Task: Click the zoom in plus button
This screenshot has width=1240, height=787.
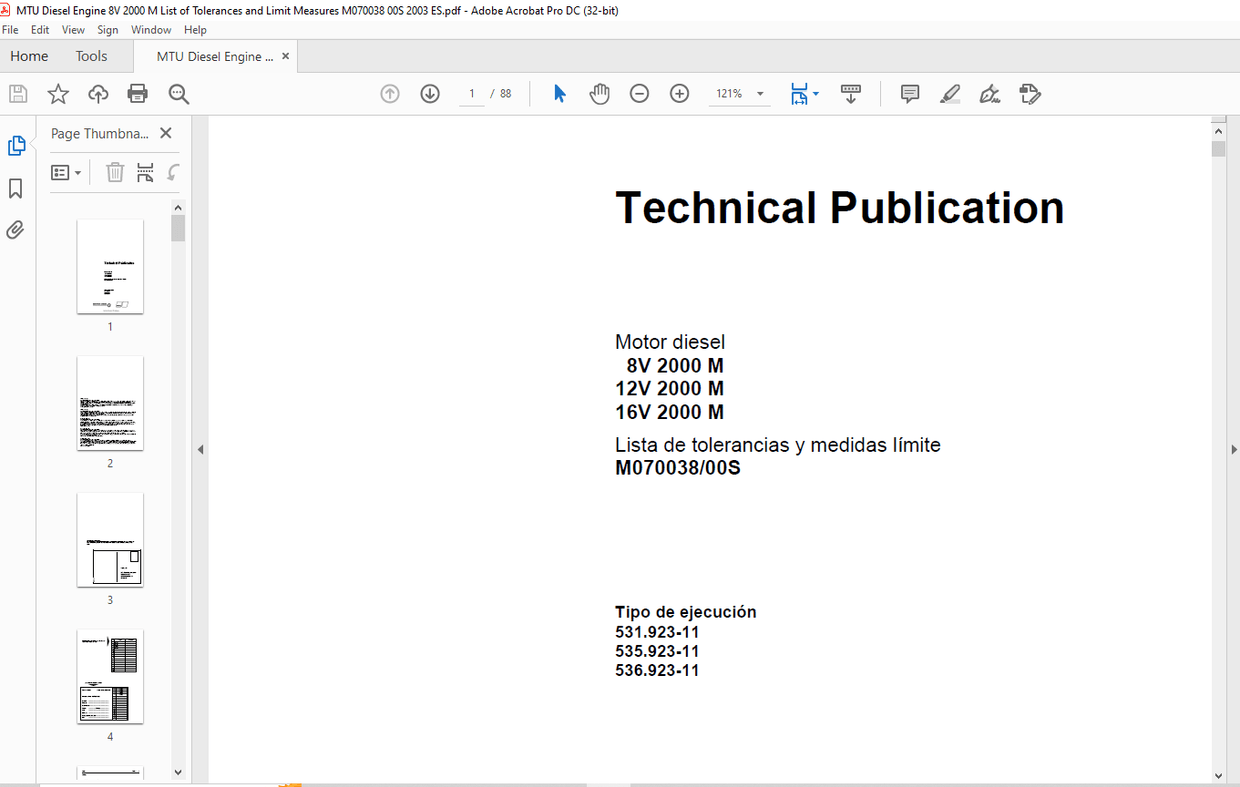Action: point(679,94)
